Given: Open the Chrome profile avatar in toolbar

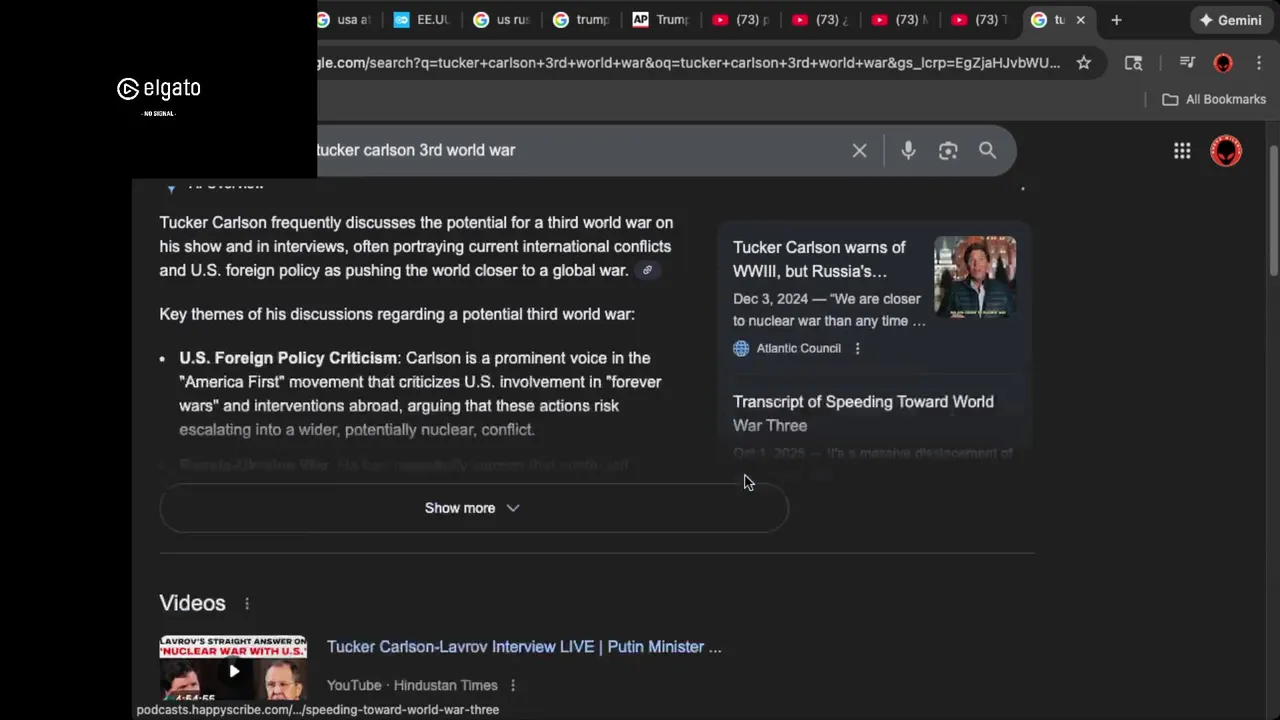Looking at the screenshot, I should coord(1223,63).
